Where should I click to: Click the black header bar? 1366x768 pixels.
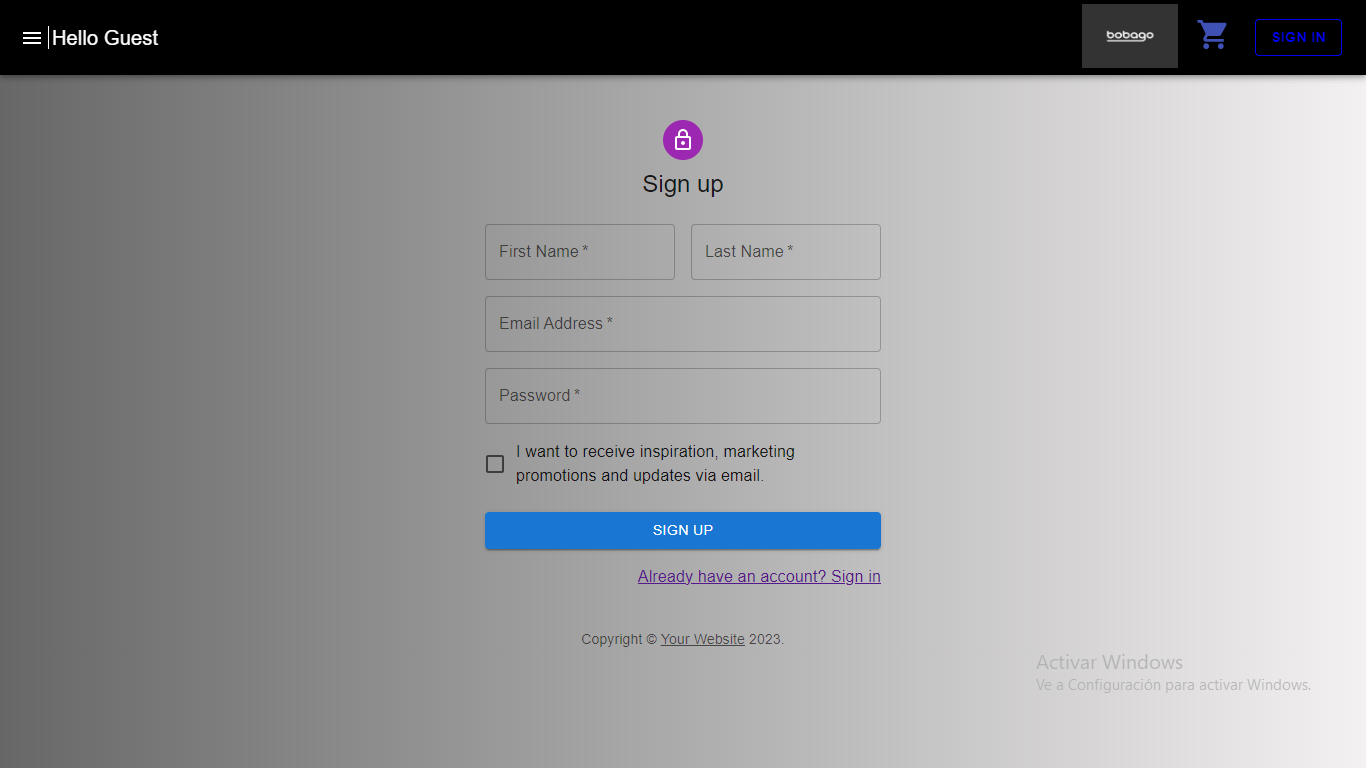click(600, 37)
